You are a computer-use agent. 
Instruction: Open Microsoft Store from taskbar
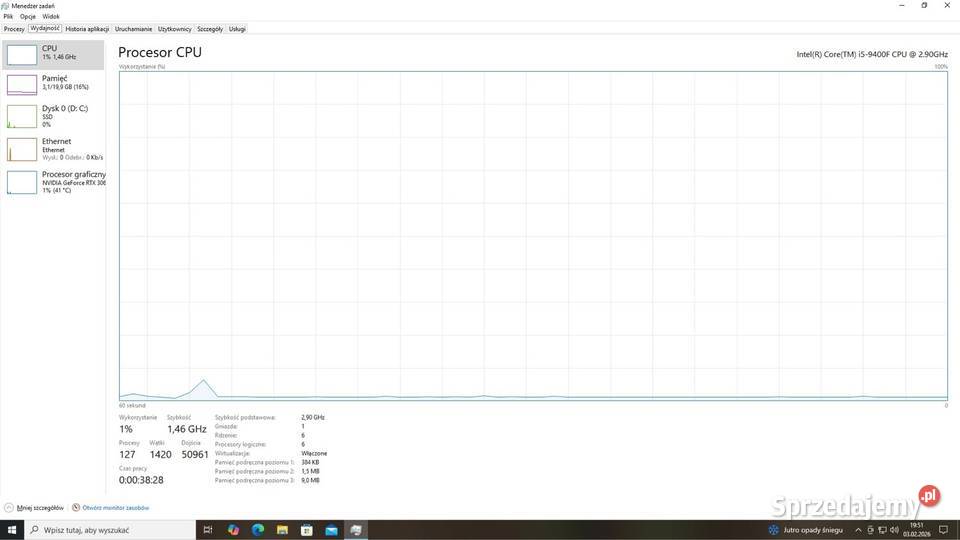307,530
